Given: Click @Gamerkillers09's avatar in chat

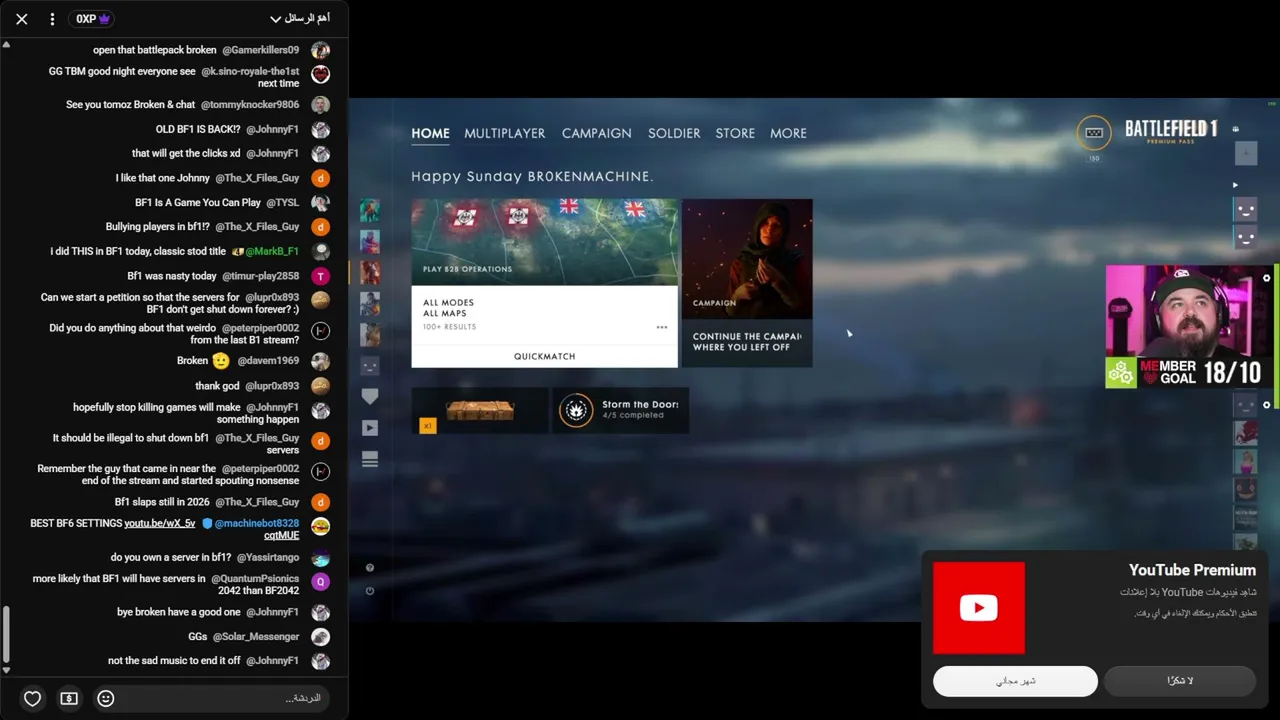Looking at the screenshot, I should (320, 50).
